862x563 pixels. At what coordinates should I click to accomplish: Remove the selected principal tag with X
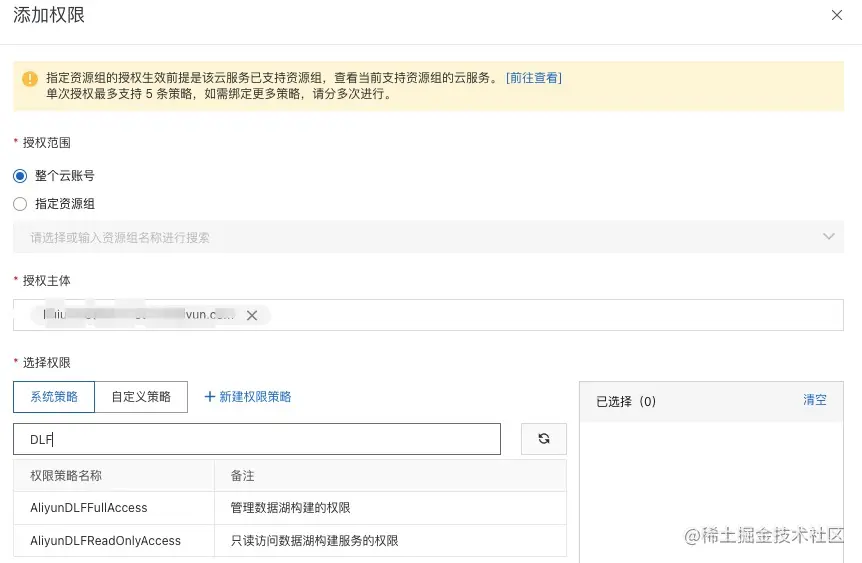pos(252,316)
